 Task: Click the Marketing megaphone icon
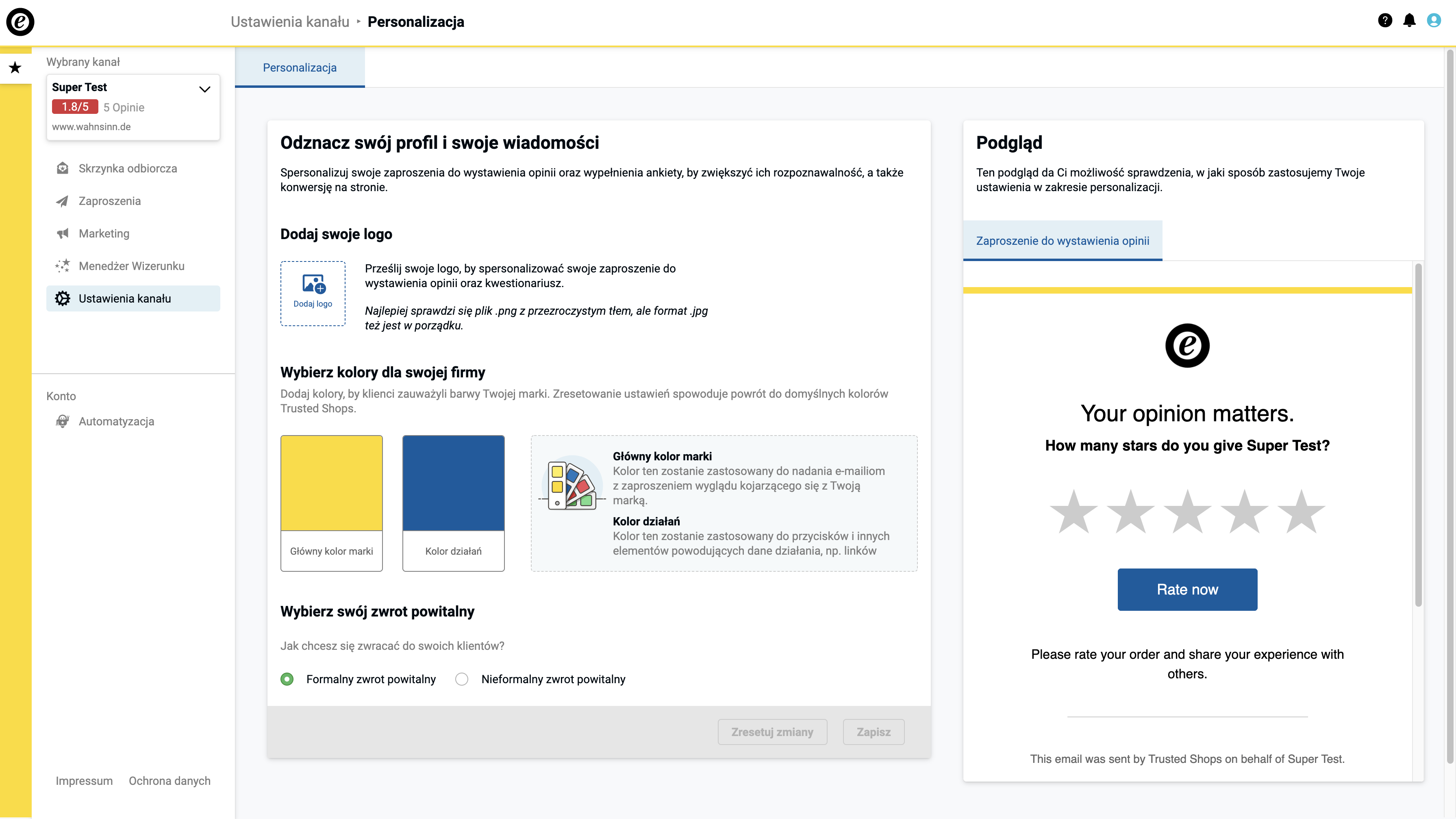(x=63, y=233)
